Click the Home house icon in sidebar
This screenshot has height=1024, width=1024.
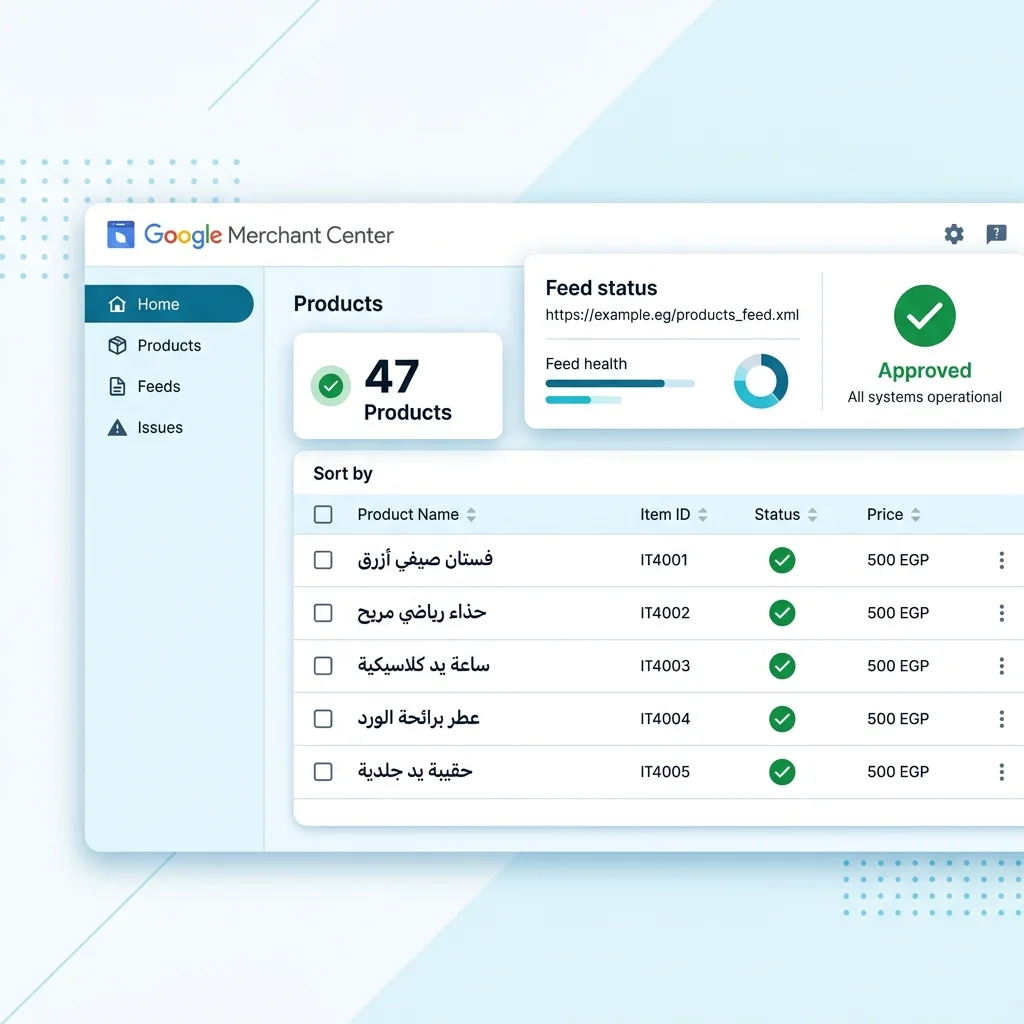click(x=118, y=304)
